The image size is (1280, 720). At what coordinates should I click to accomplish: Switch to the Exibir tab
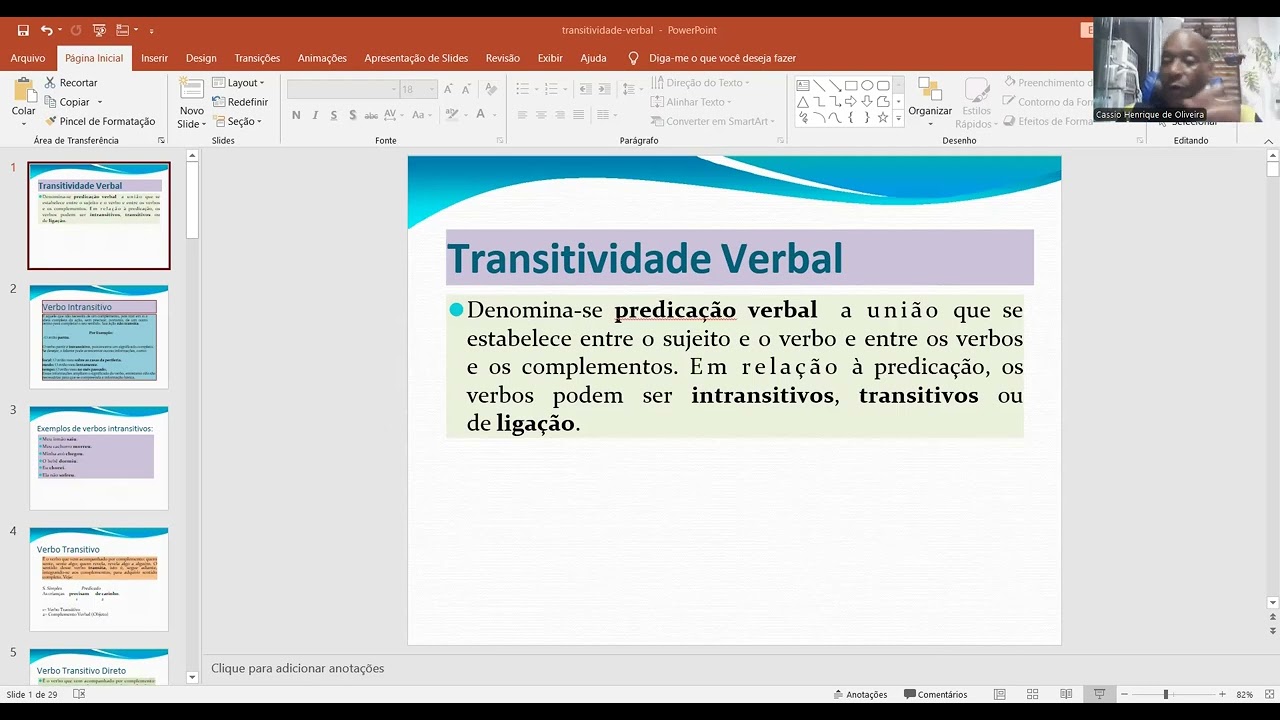click(x=550, y=58)
